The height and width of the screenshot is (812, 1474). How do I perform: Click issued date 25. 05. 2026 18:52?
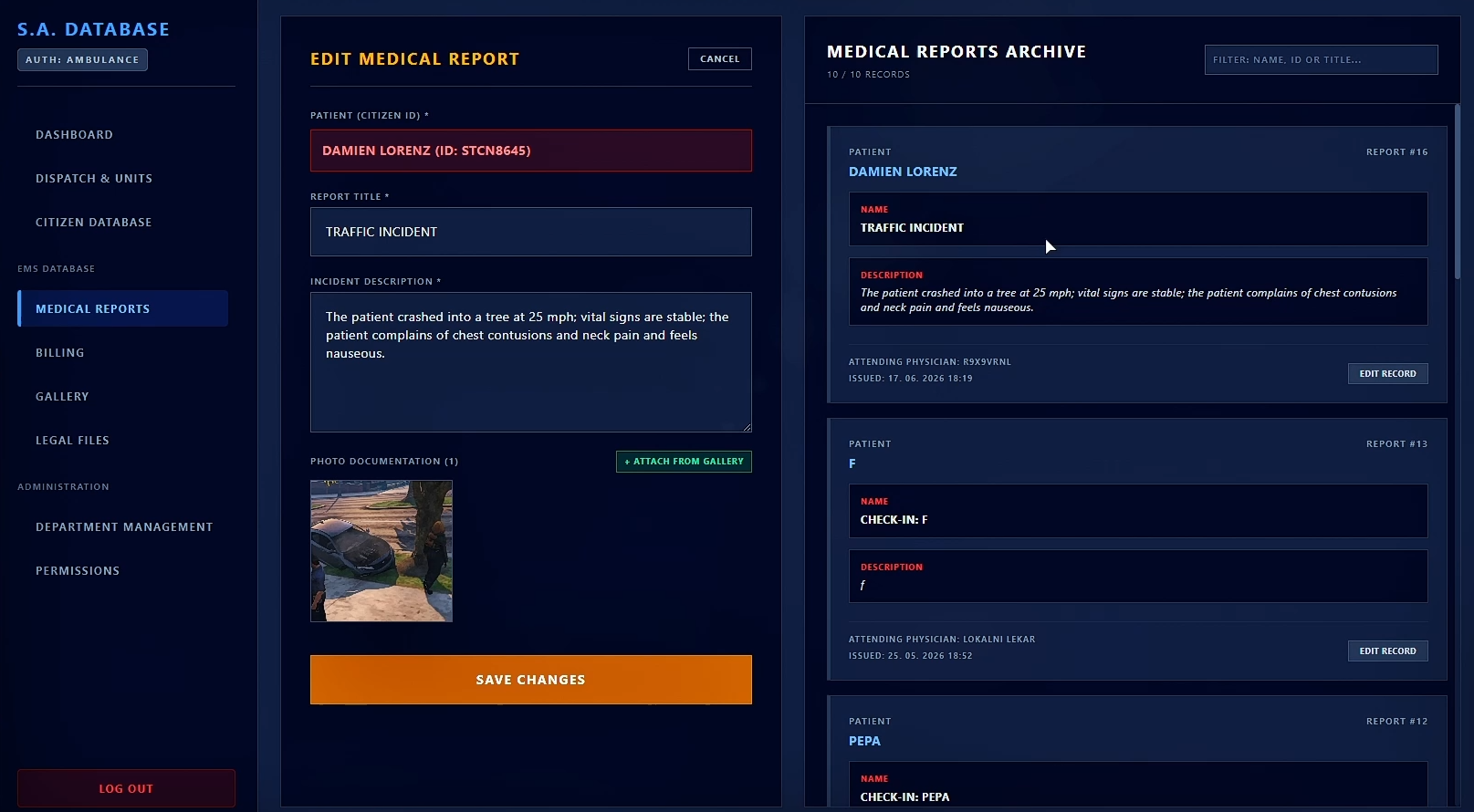tap(911, 656)
